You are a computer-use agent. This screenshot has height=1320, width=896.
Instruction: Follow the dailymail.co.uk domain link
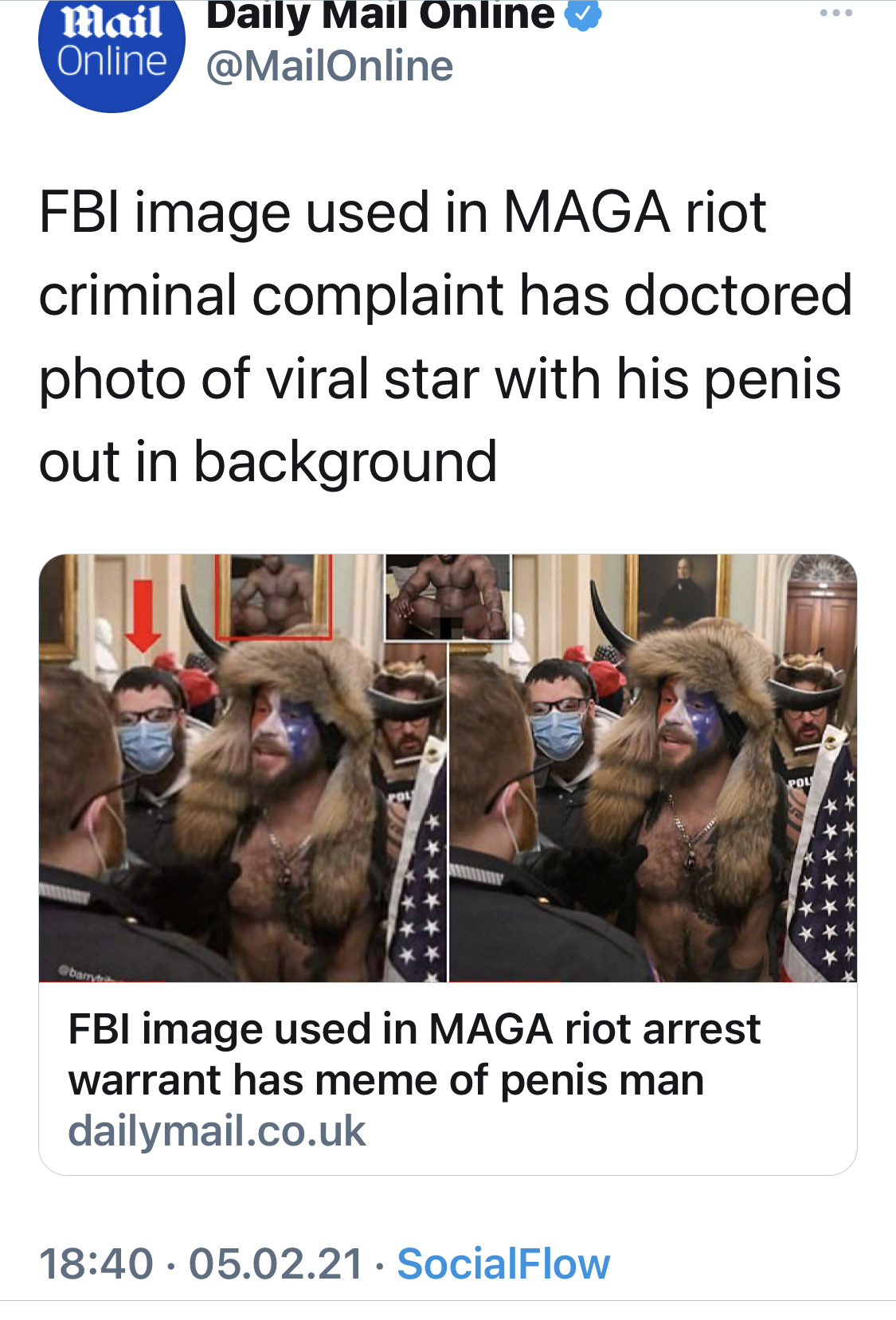pyautogui.click(x=217, y=1130)
